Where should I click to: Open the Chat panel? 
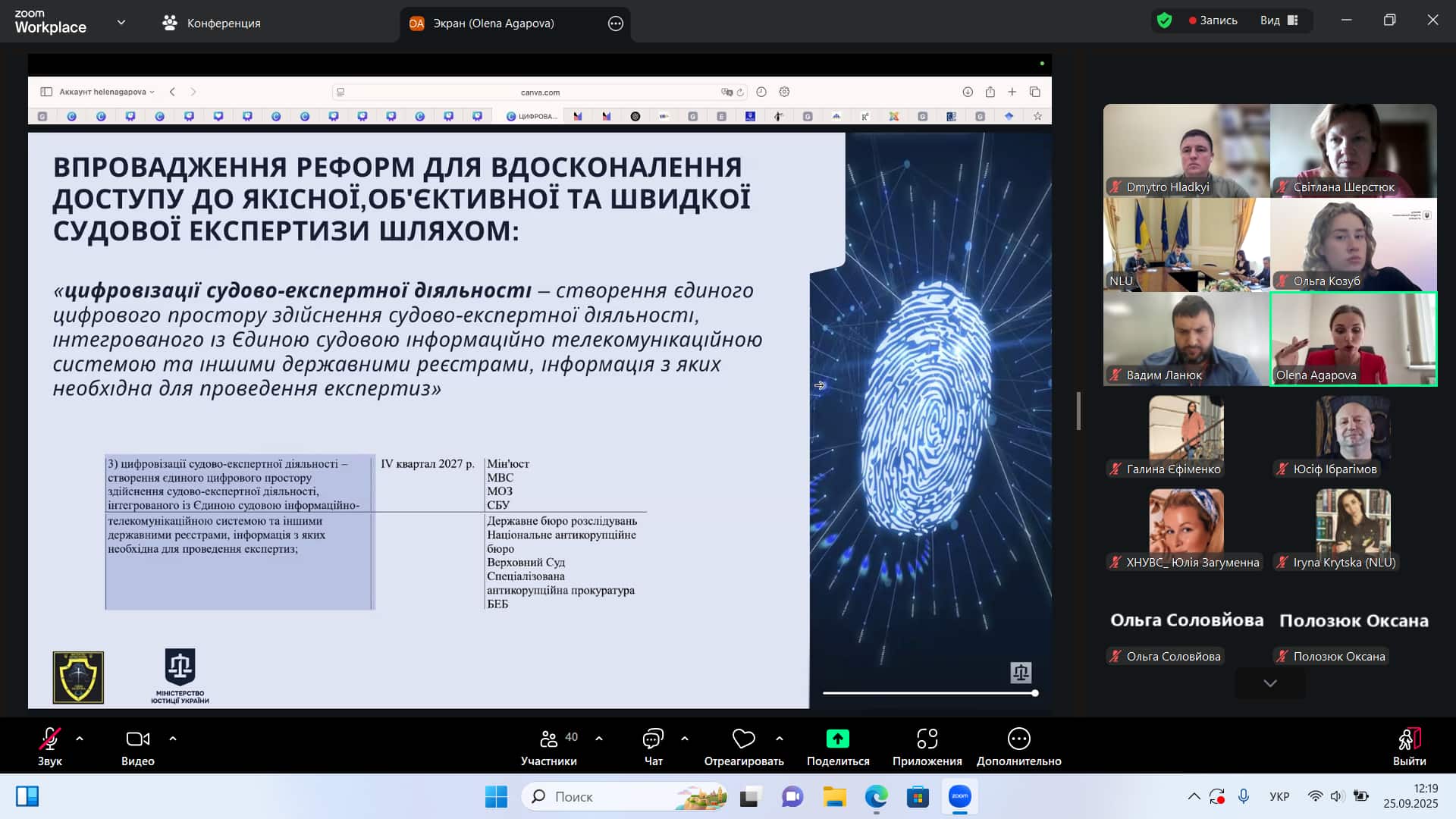click(x=653, y=739)
